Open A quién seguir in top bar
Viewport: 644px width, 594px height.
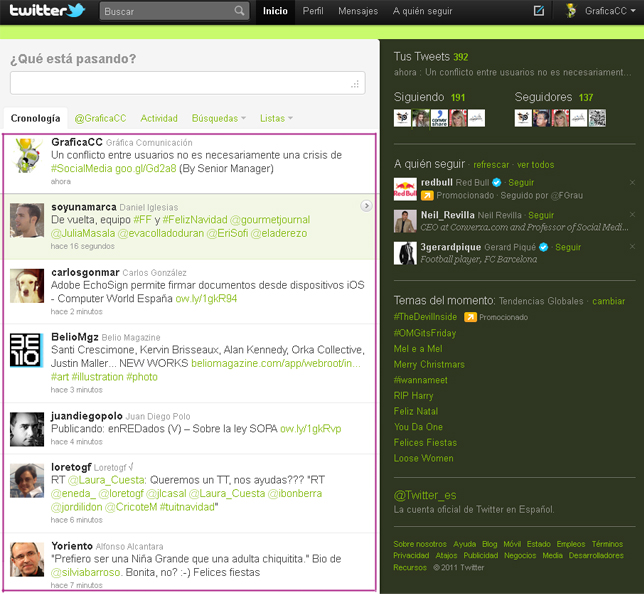tap(422, 11)
